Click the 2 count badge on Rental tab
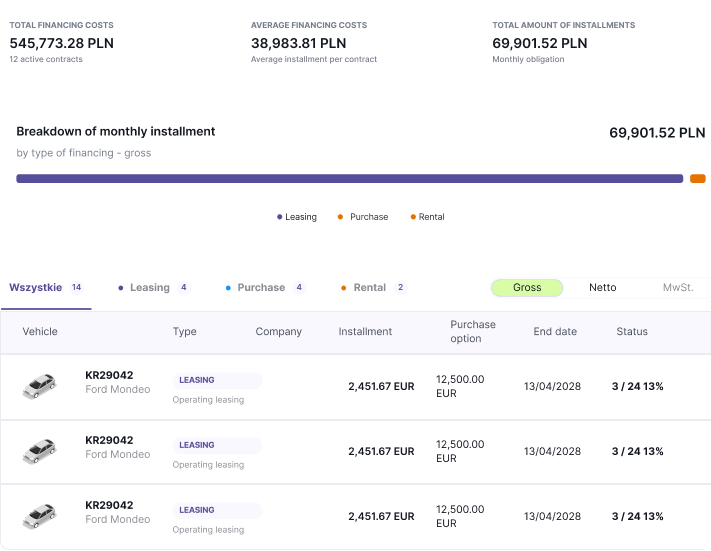Viewport: 711px width, 551px height. [400, 288]
